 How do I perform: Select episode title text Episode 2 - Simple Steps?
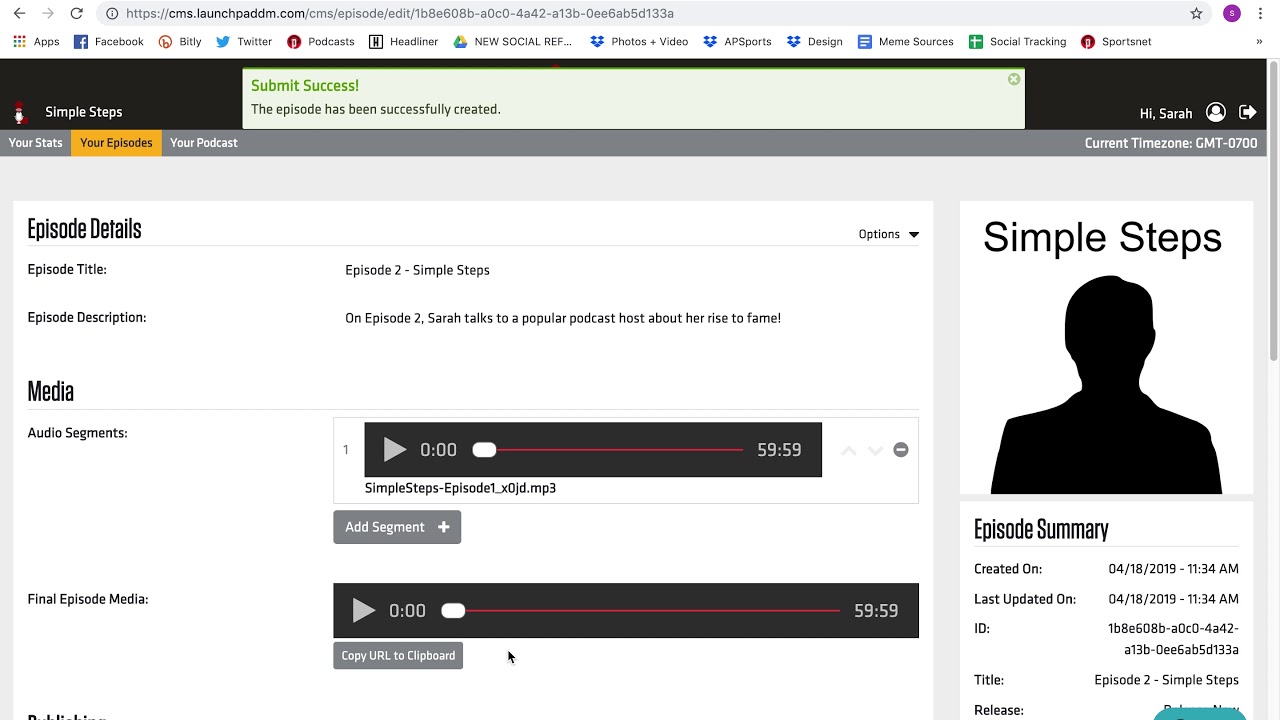click(x=417, y=270)
